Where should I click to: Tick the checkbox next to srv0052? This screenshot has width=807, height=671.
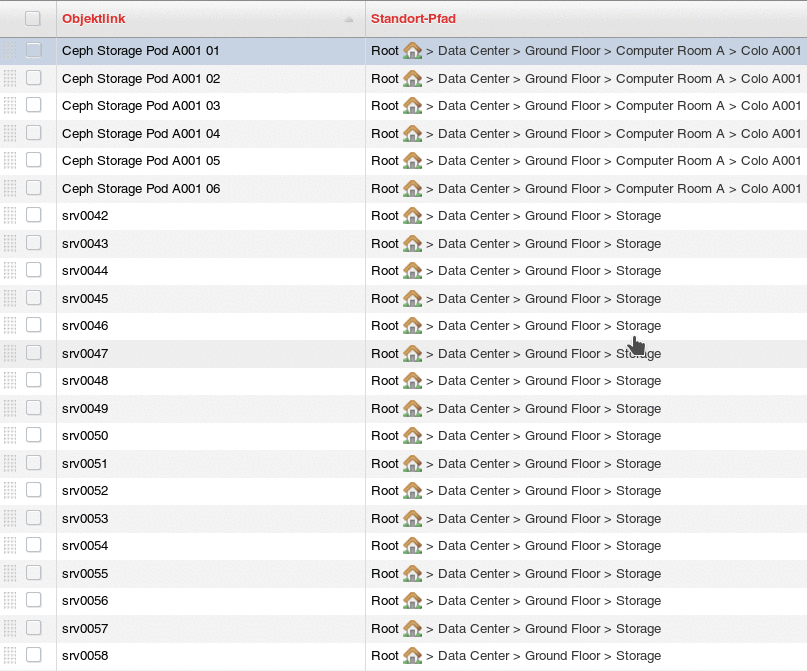pos(33,491)
